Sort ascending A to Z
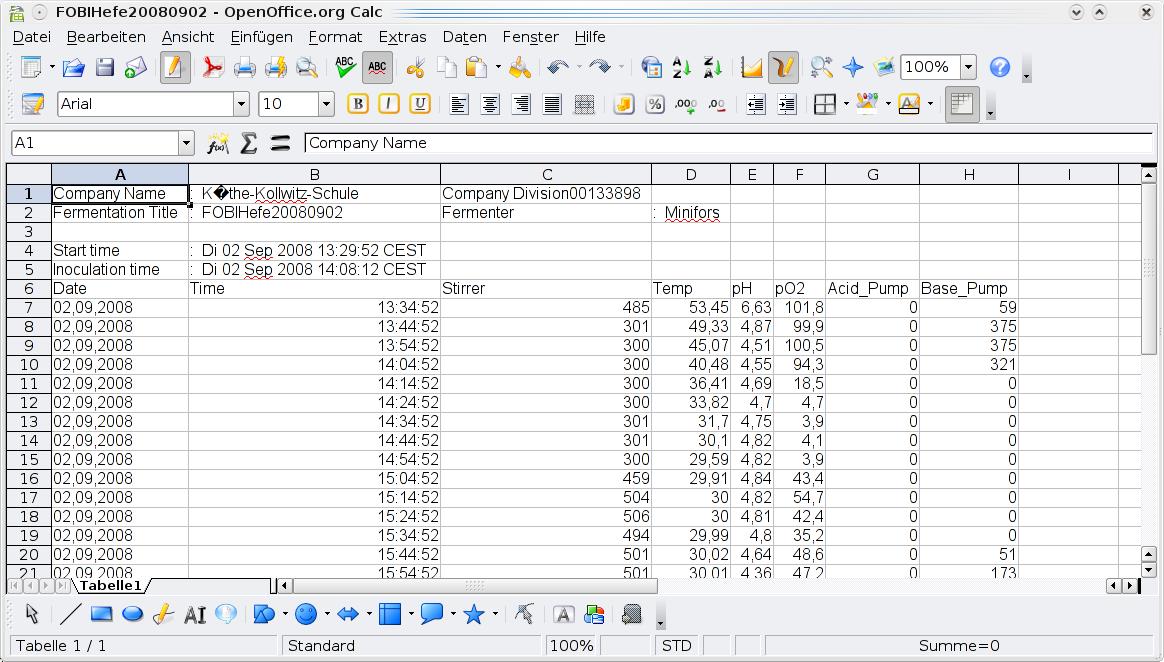Screen dimensions: 1164x662 pos(681,68)
